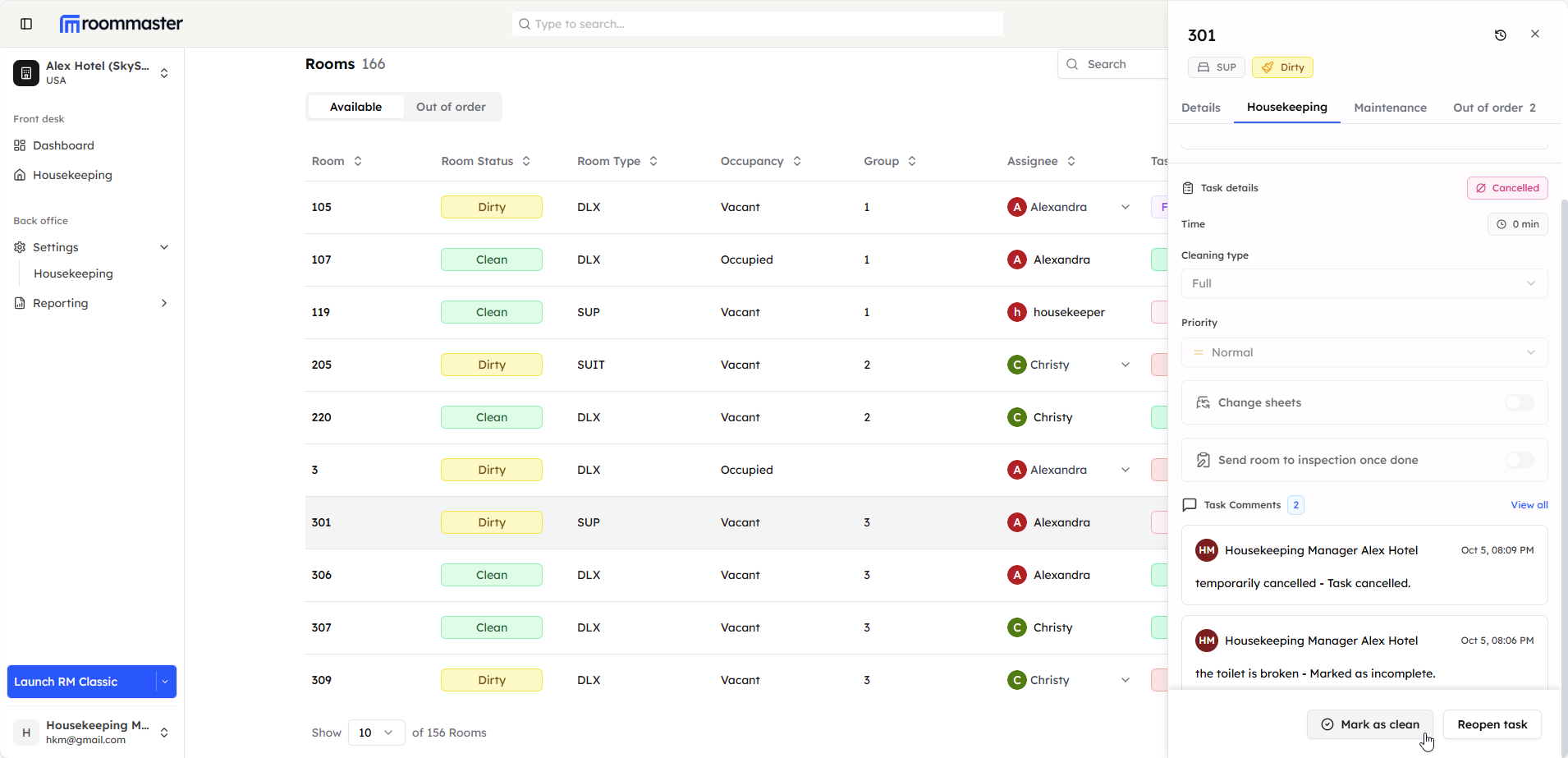Close the room 301 detail panel
The height and width of the screenshot is (758, 1568).
(1534, 34)
